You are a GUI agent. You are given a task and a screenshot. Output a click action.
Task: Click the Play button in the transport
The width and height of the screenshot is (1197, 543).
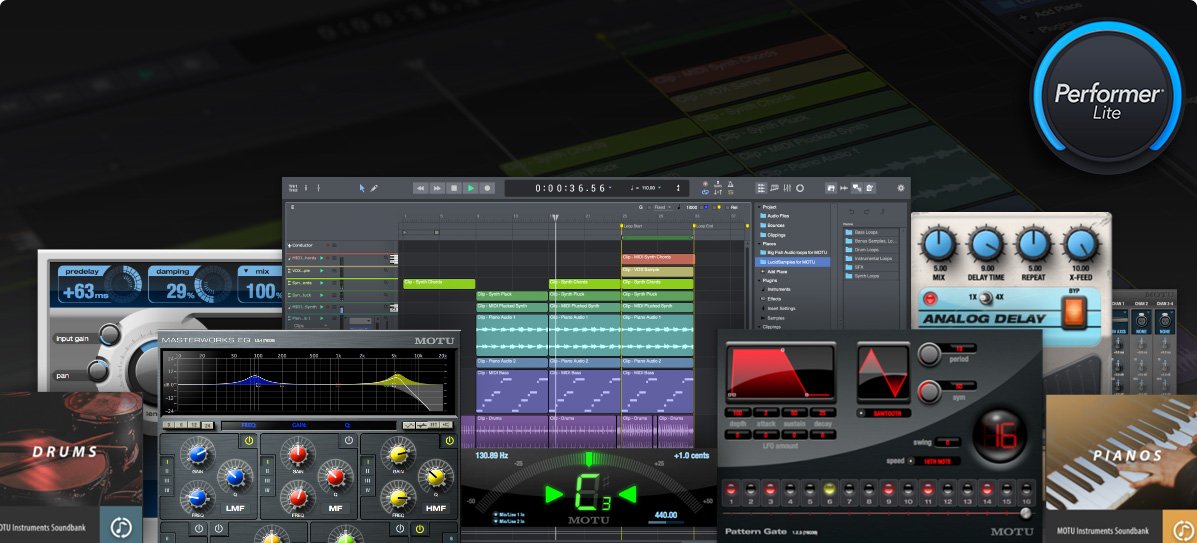tap(470, 188)
